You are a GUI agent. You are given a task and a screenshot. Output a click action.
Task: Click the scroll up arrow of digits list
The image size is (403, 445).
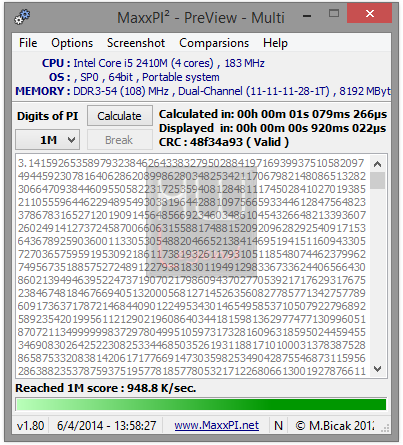pos(377,164)
